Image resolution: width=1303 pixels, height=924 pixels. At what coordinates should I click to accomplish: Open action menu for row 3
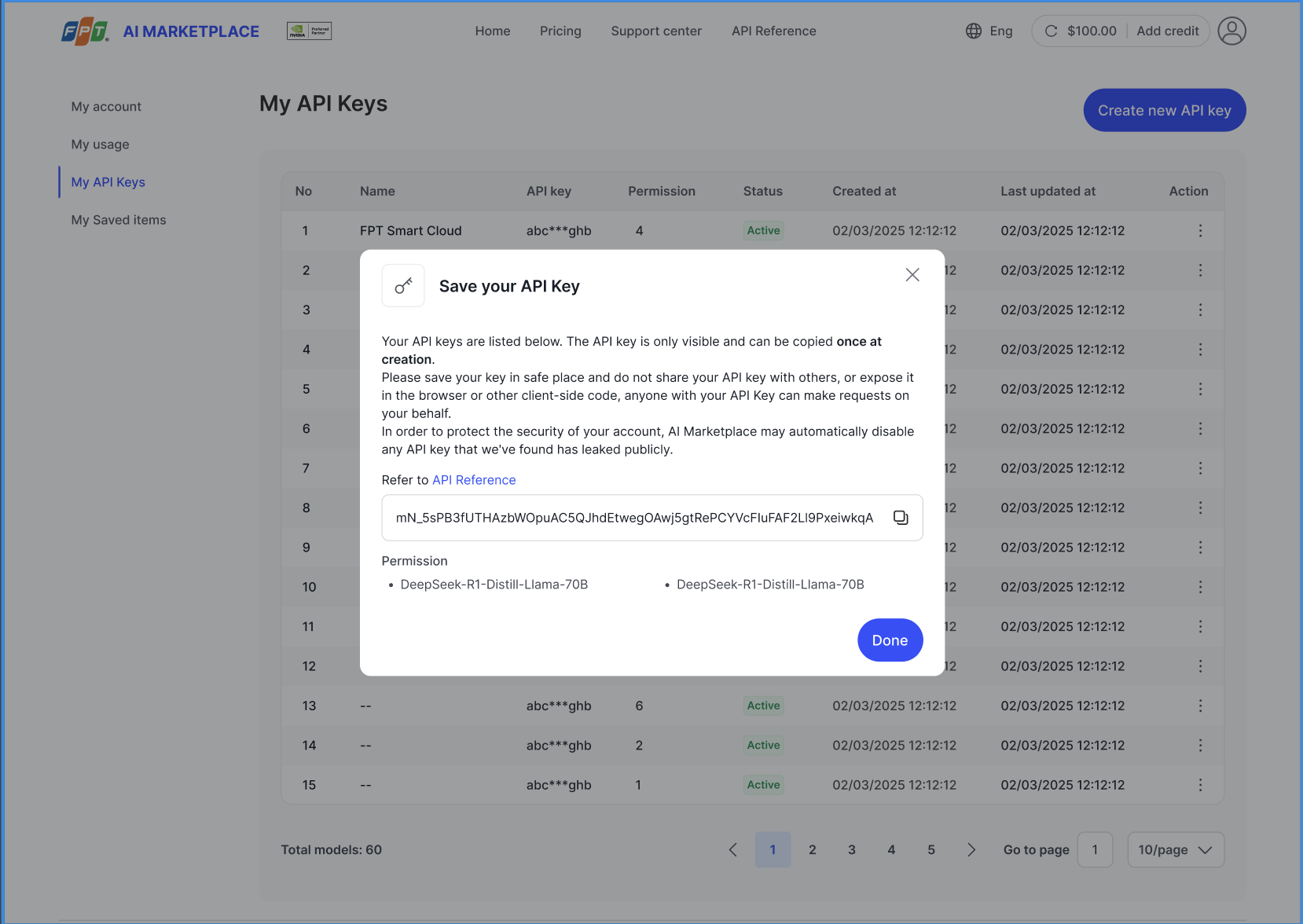click(x=1200, y=310)
